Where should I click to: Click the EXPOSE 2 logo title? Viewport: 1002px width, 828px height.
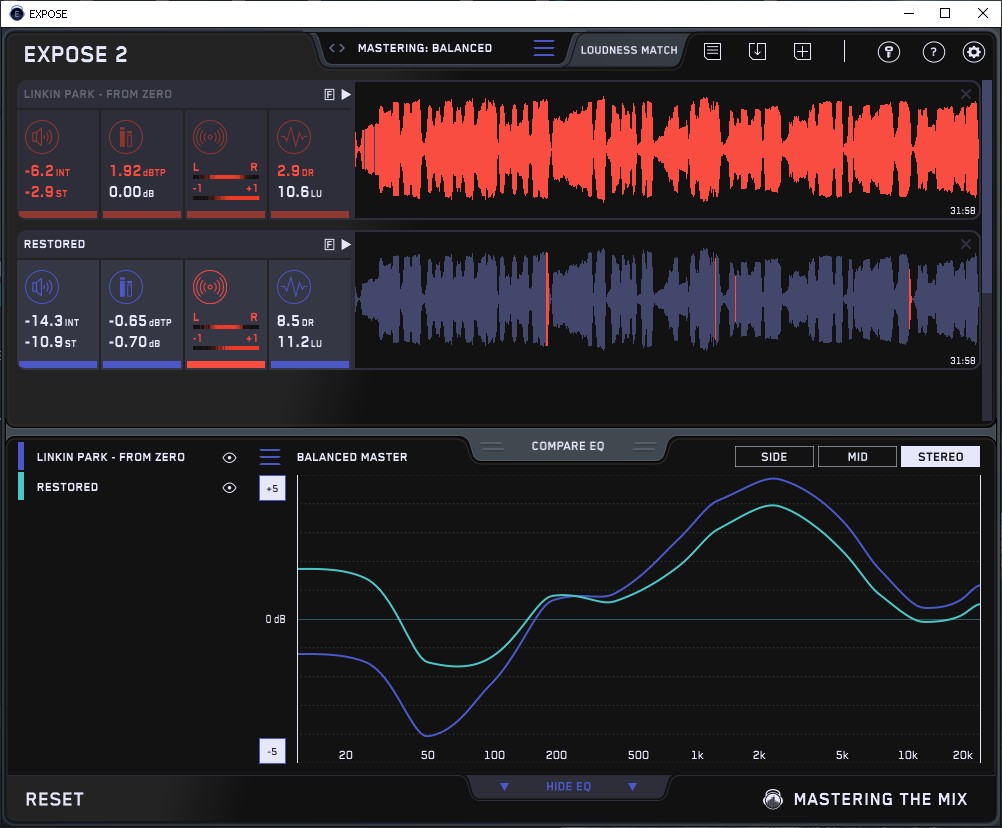click(x=75, y=54)
